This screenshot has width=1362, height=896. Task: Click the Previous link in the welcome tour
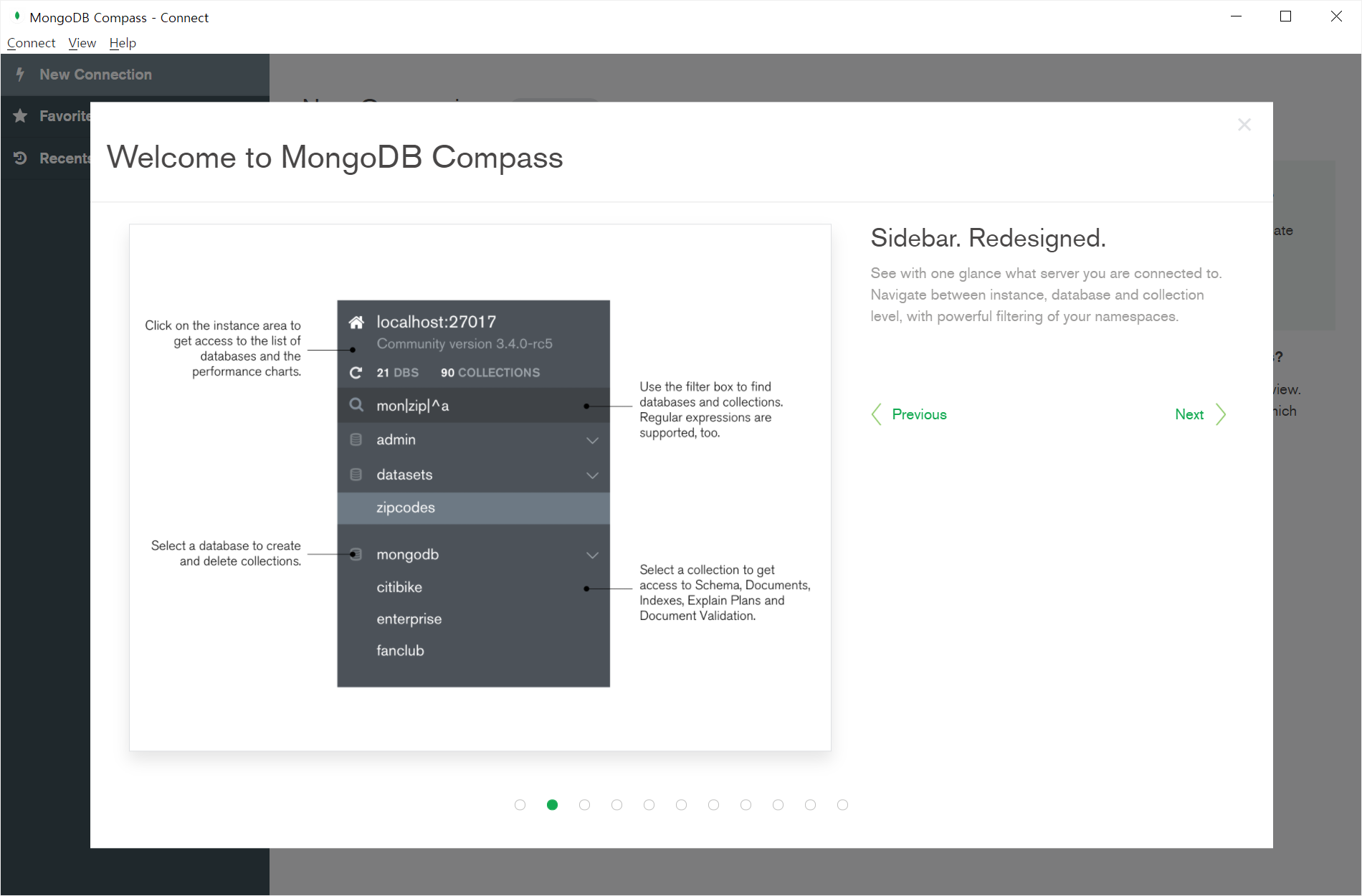pos(919,414)
